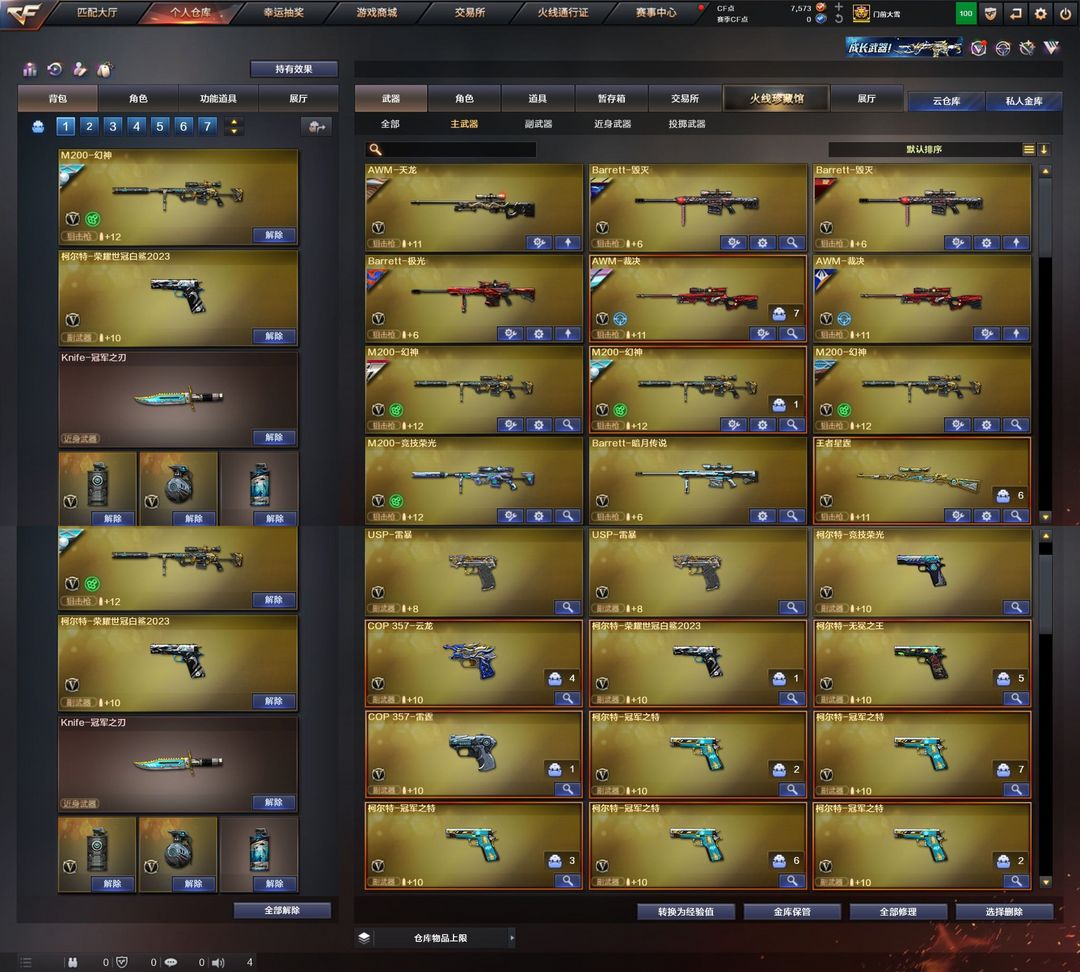Viewport: 1080px width, 972px height.
Task: Click the person-with-pencil icon above 背包
Action: pos(80,69)
